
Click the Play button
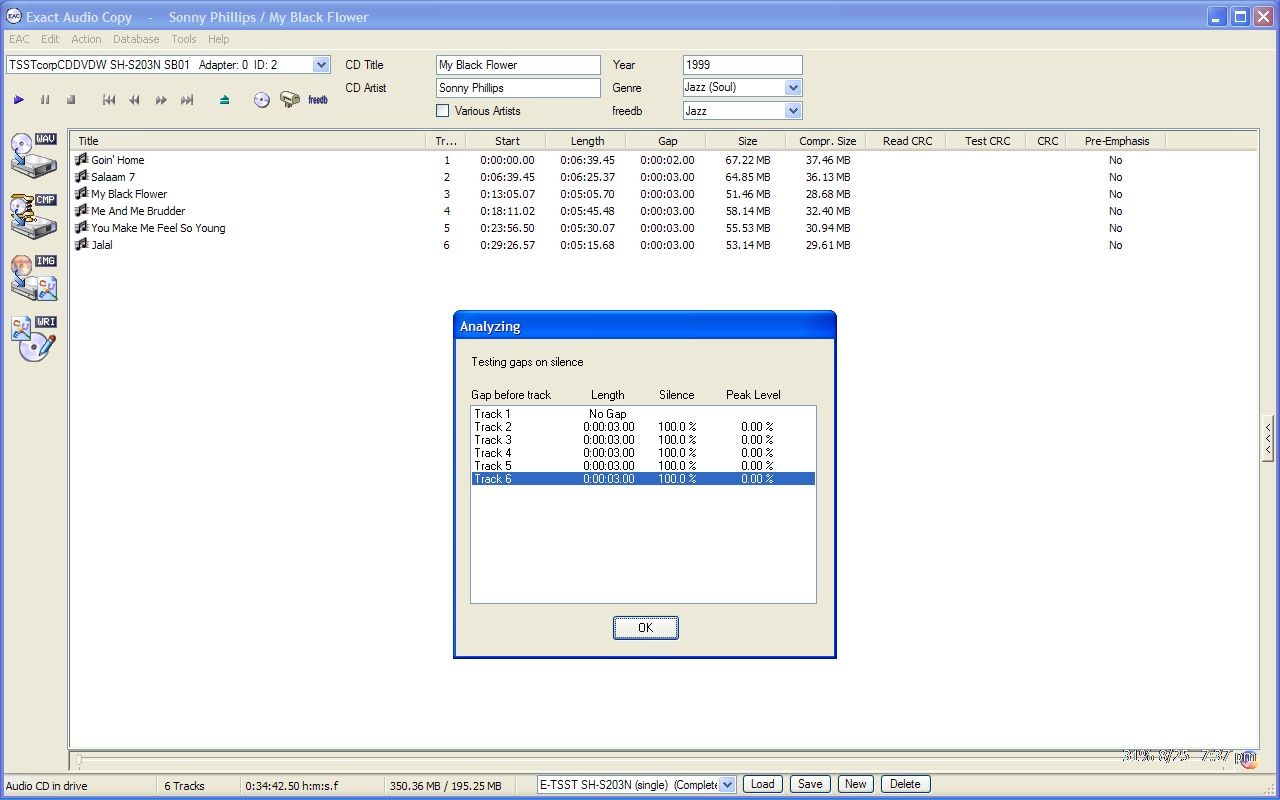18,100
